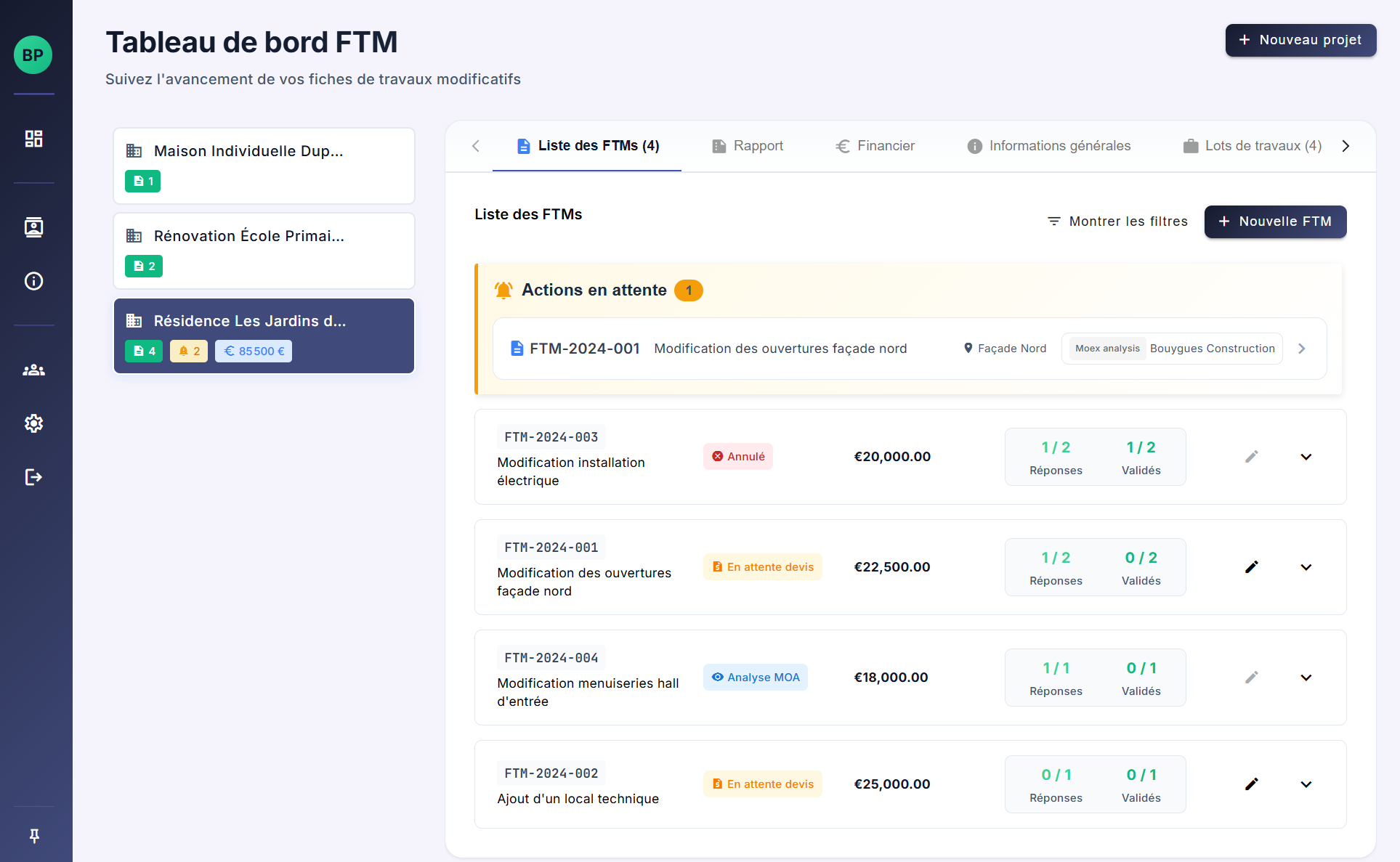Click the '85 500 €' budget badge on Résidence

[x=253, y=351]
